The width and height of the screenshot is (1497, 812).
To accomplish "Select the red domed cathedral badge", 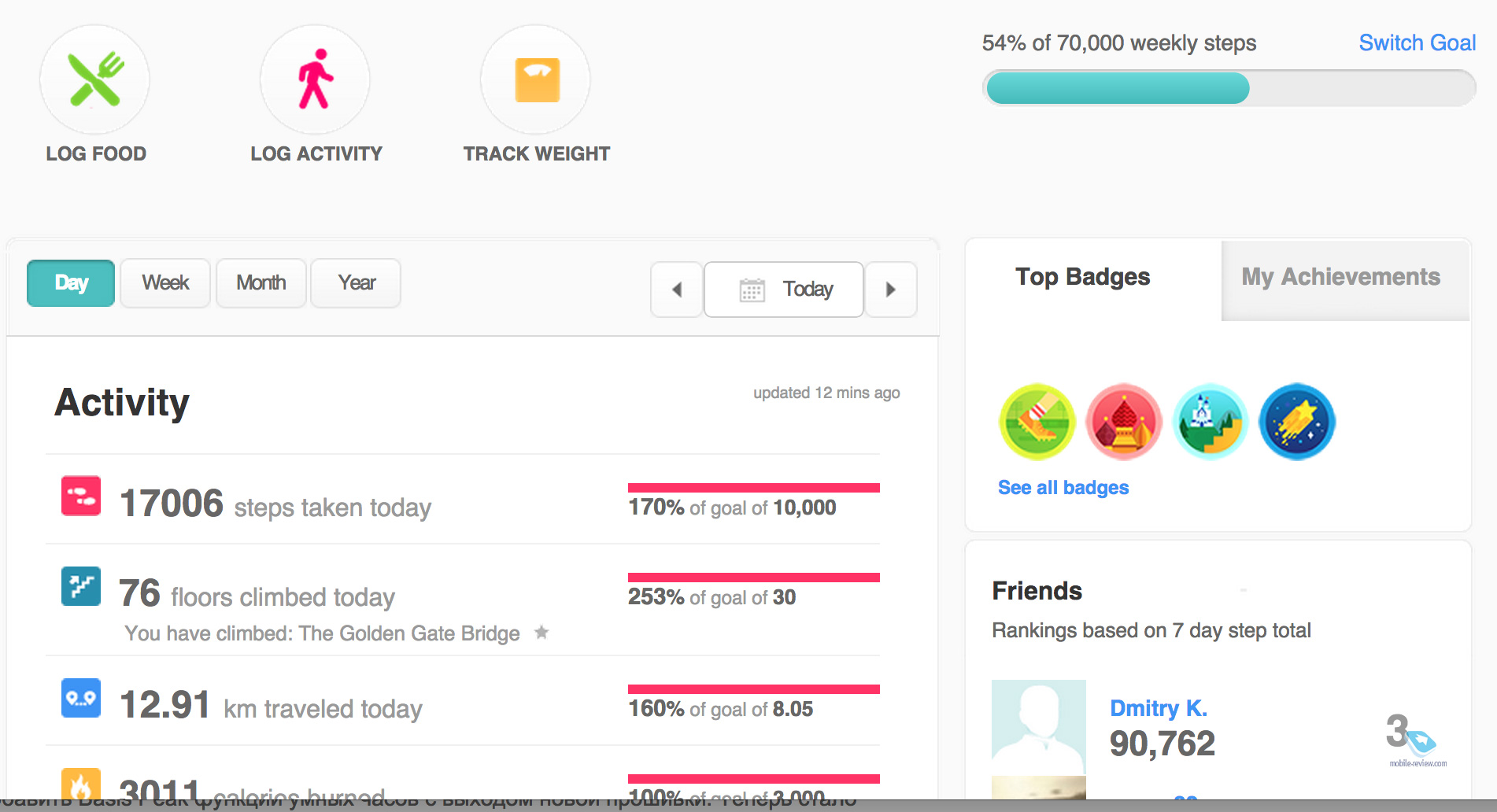I will [x=1124, y=422].
